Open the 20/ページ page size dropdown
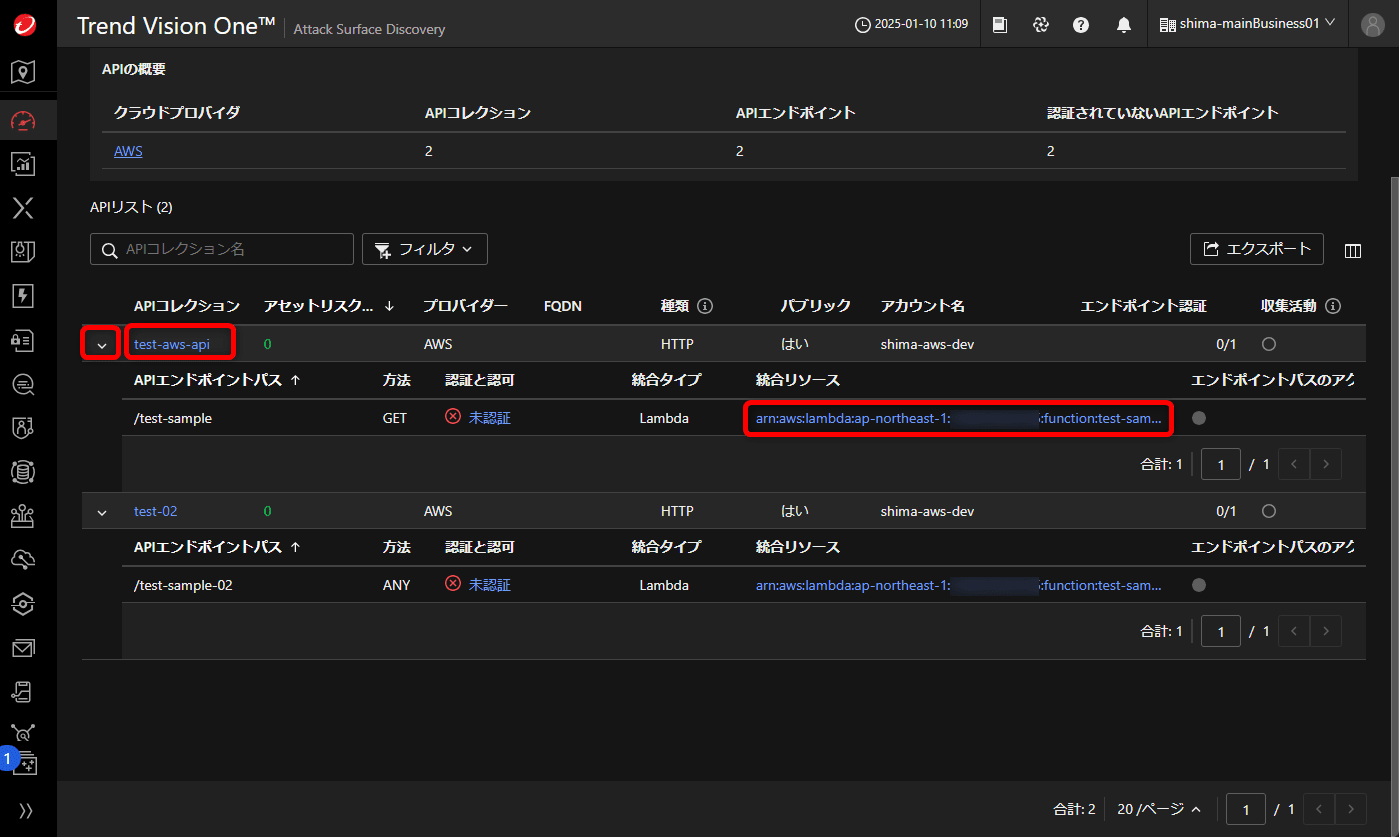The width and height of the screenshot is (1399, 837). pyautogui.click(x=1159, y=809)
